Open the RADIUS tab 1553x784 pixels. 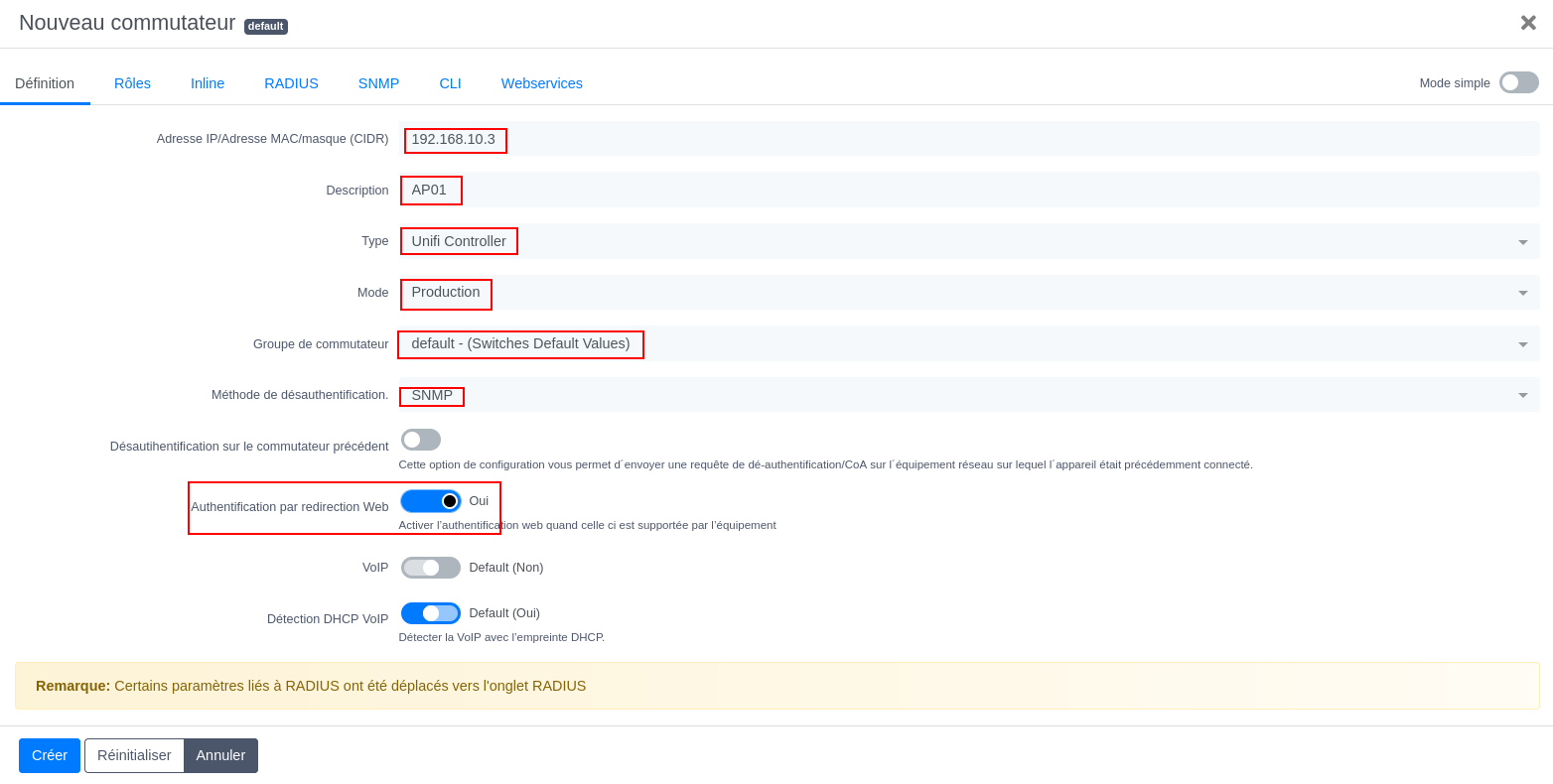click(291, 83)
